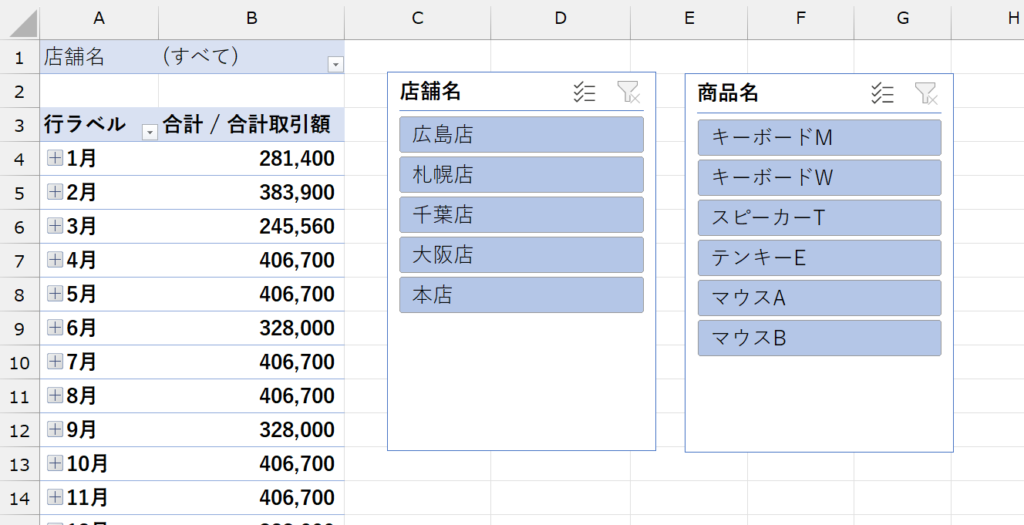Toggle multi-select in 店舗名 slicer

[x=584, y=93]
